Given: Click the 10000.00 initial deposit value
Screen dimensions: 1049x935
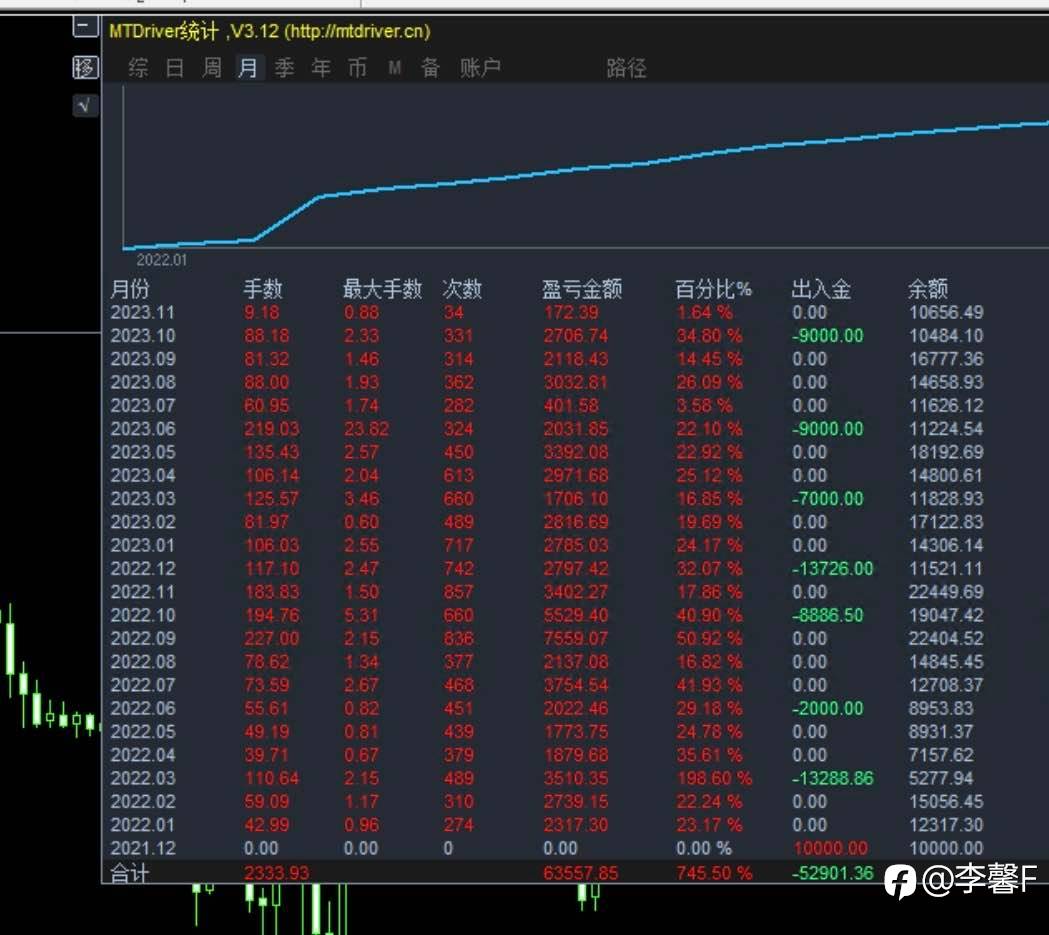Looking at the screenshot, I should (830, 848).
